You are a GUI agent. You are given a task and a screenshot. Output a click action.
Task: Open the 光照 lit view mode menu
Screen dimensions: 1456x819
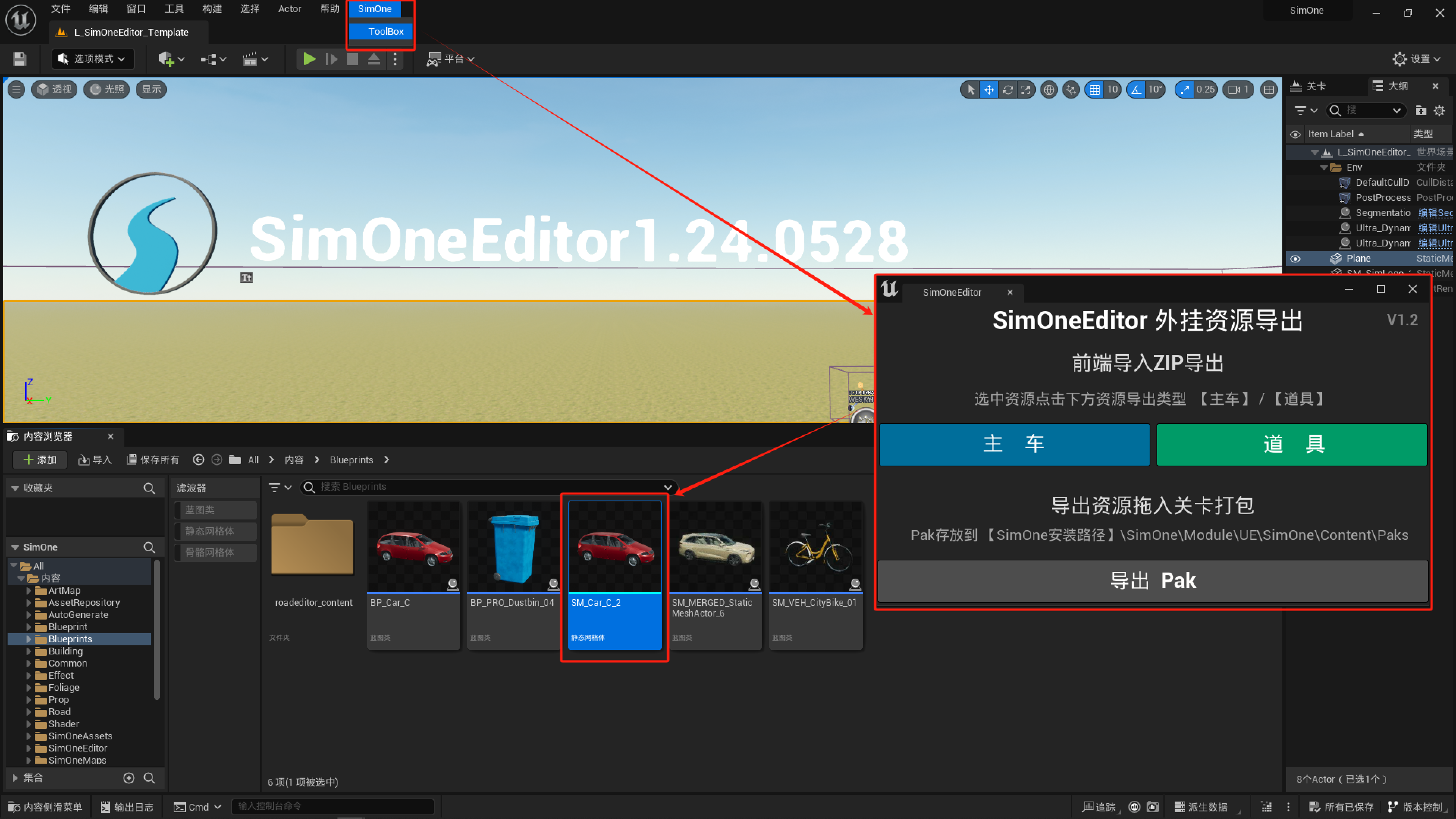pos(107,89)
